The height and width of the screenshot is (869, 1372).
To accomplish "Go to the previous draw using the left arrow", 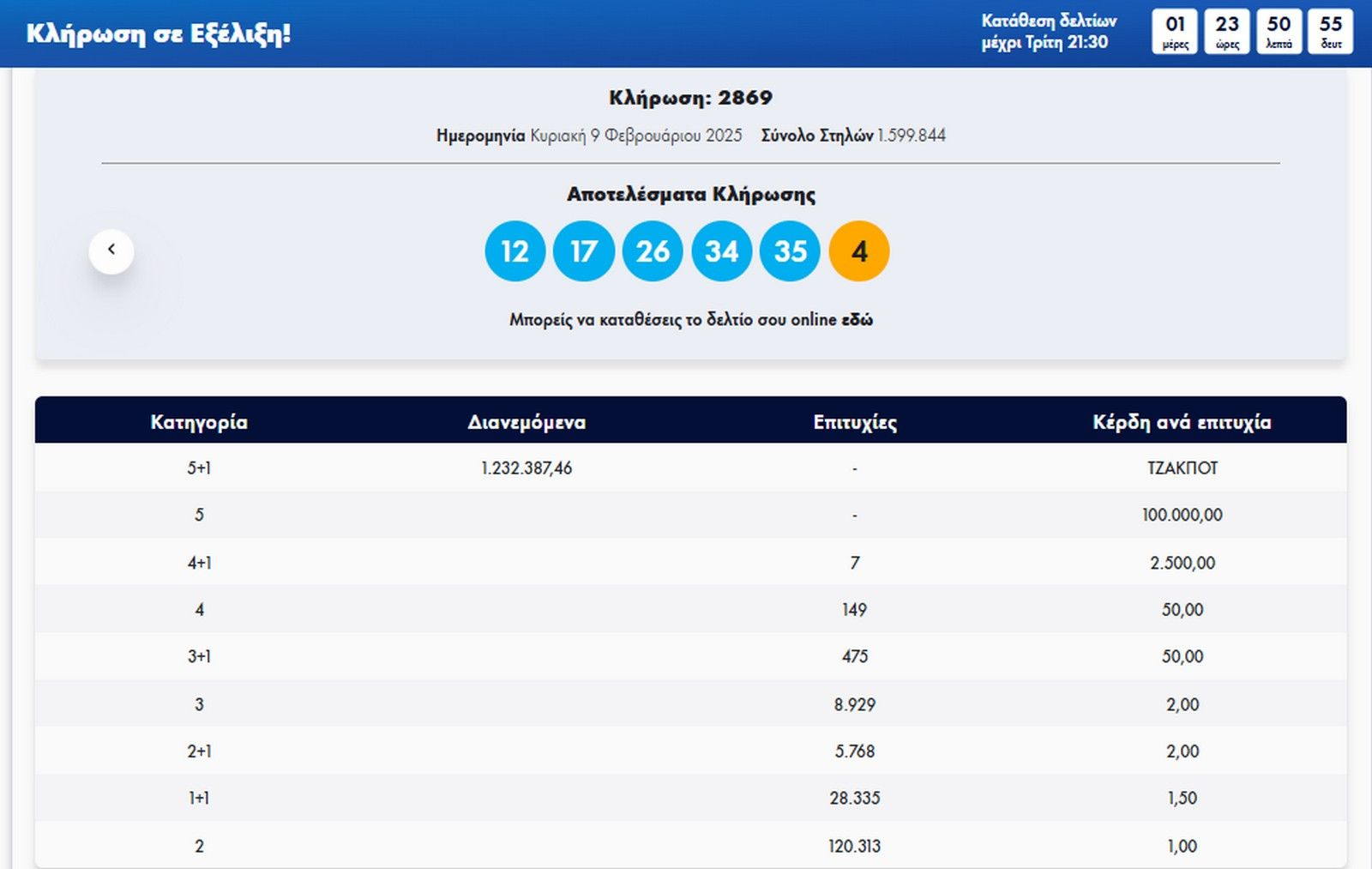I will pos(111,250).
